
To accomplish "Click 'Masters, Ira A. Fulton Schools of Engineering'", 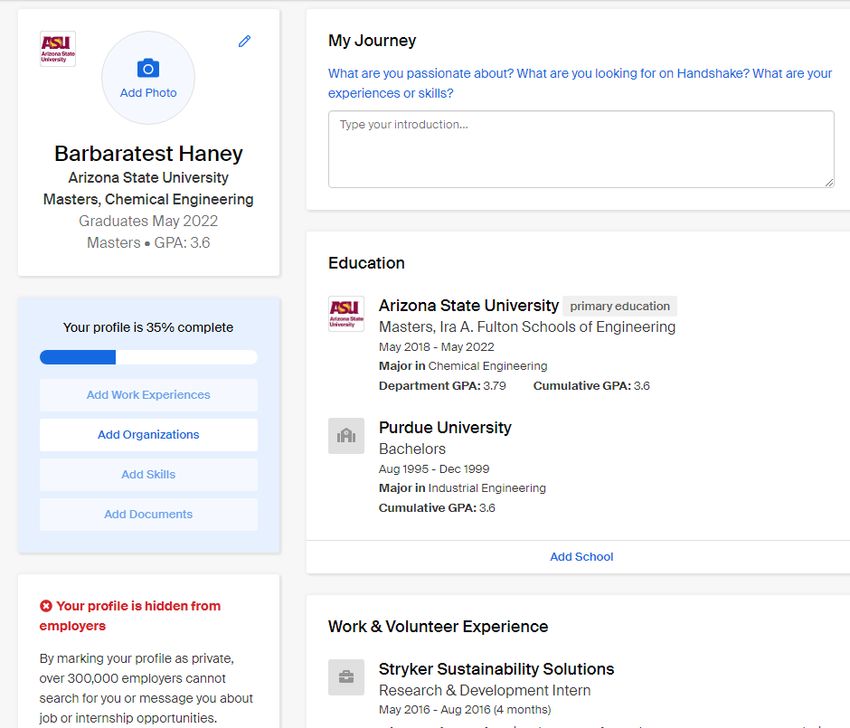I will point(527,327).
